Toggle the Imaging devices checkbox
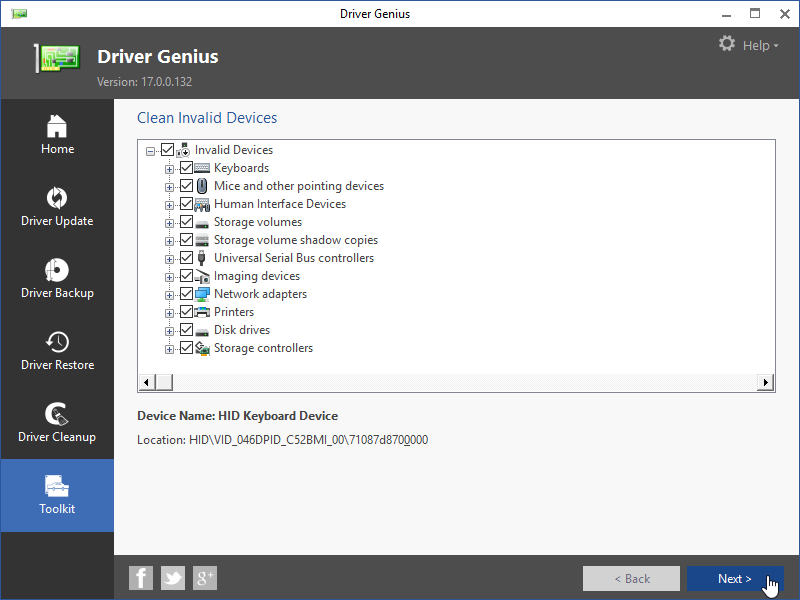The image size is (800, 600). coord(186,276)
